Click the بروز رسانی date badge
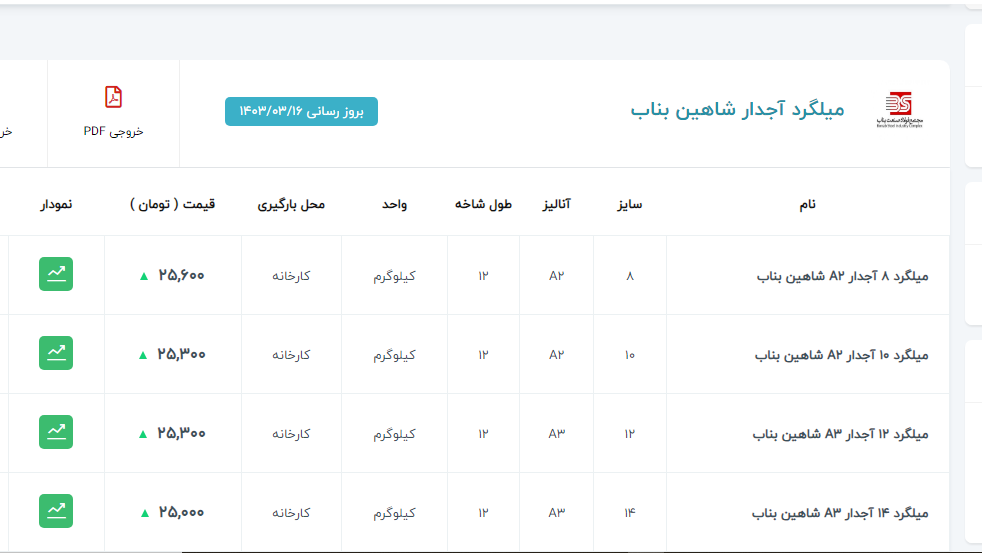The image size is (982, 553). tap(301, 111)
